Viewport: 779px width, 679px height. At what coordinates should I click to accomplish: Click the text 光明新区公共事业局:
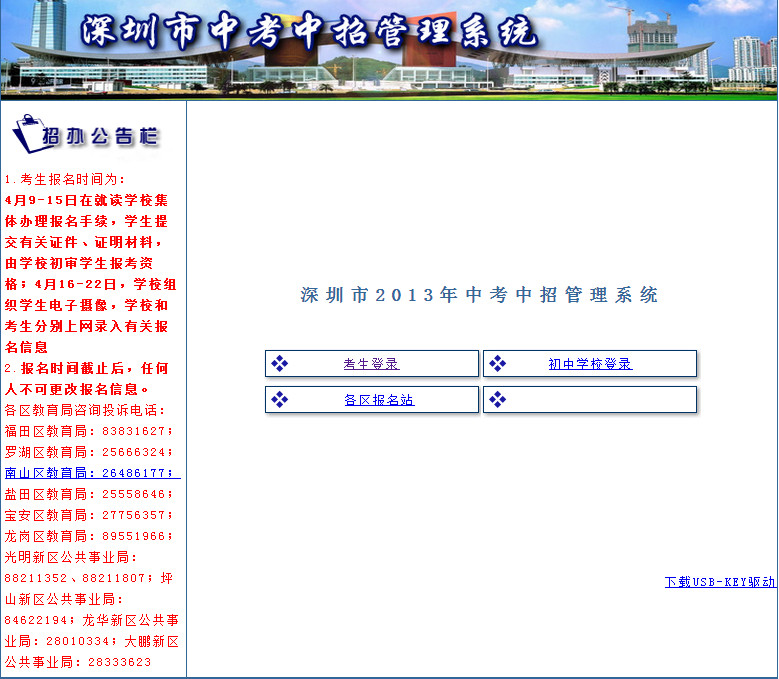point(71,557)
